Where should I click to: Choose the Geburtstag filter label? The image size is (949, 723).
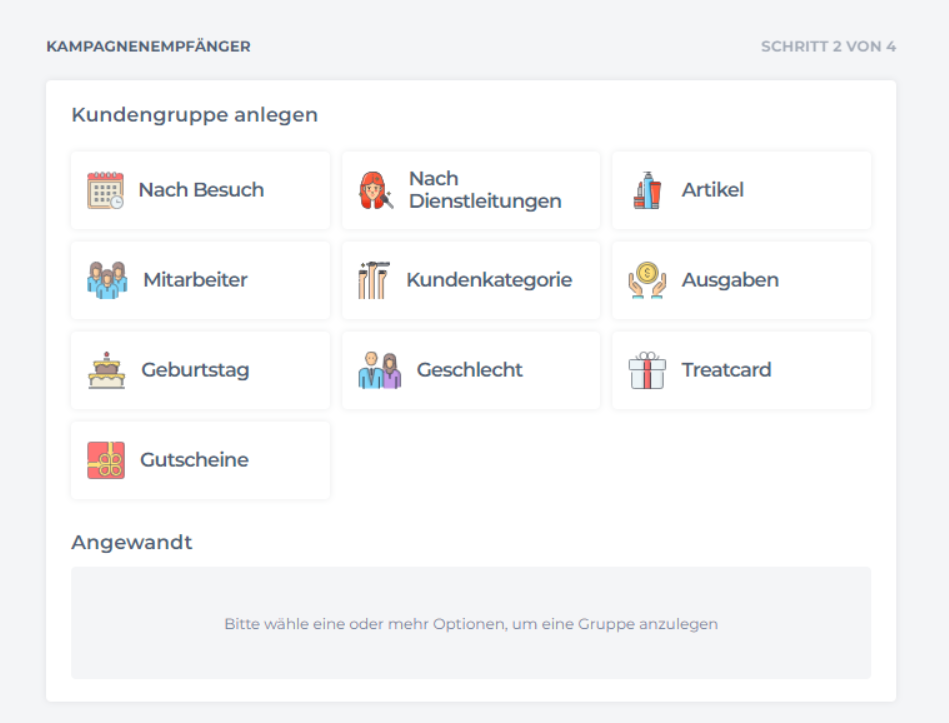pos(195,370)
